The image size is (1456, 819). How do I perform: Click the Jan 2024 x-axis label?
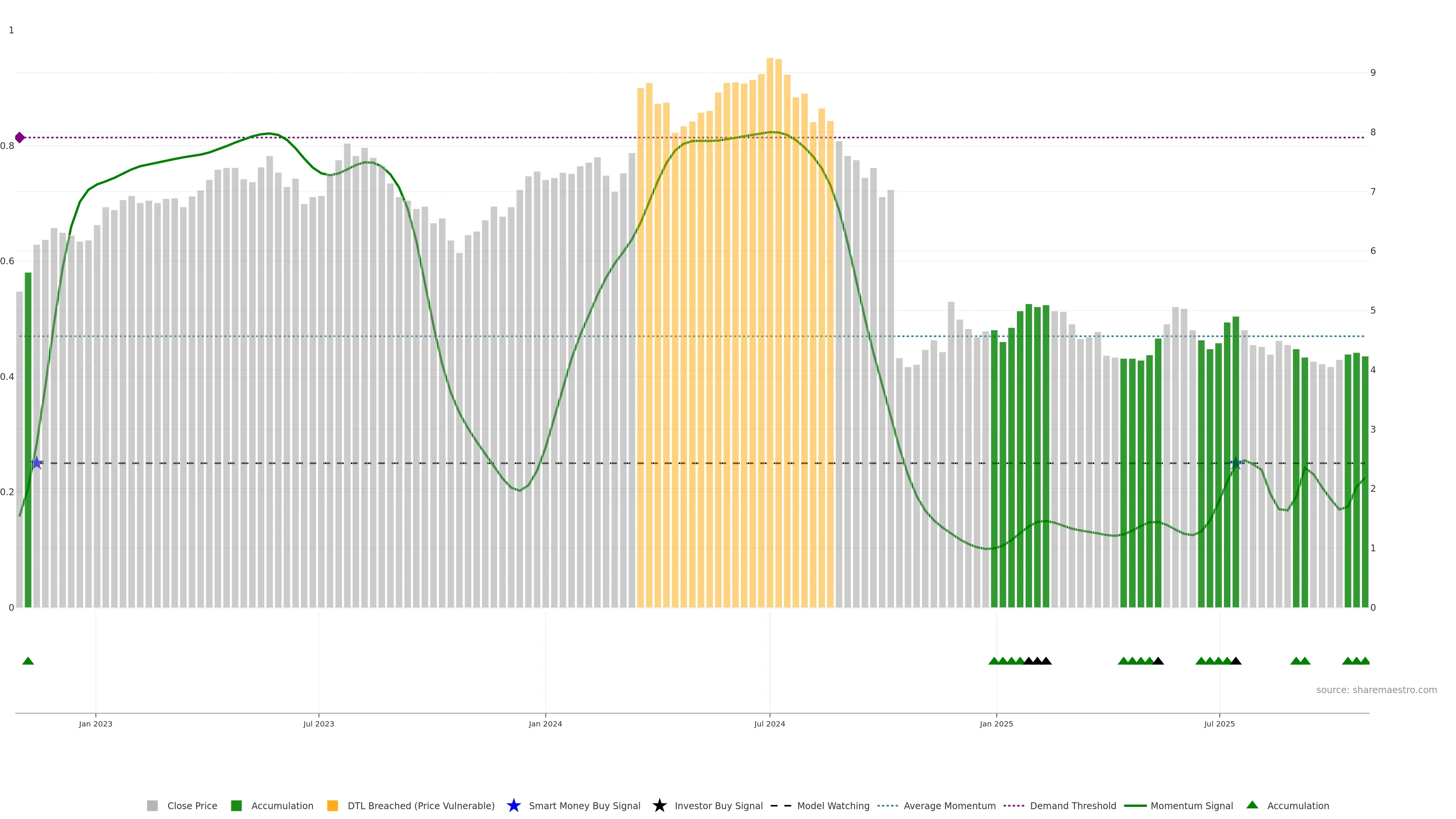(x=545, y=723)
